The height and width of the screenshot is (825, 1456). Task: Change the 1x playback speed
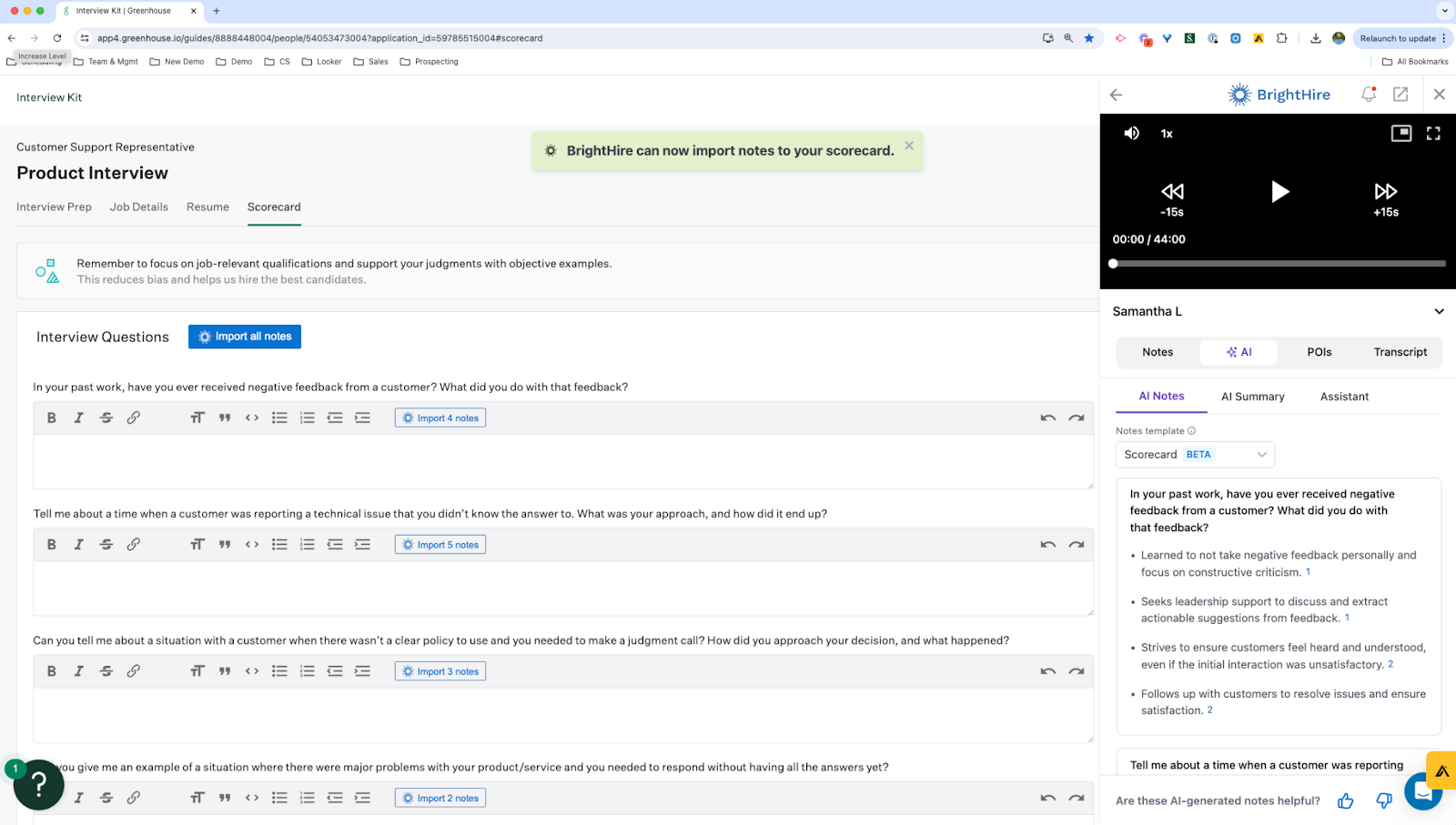point(1167,134)
